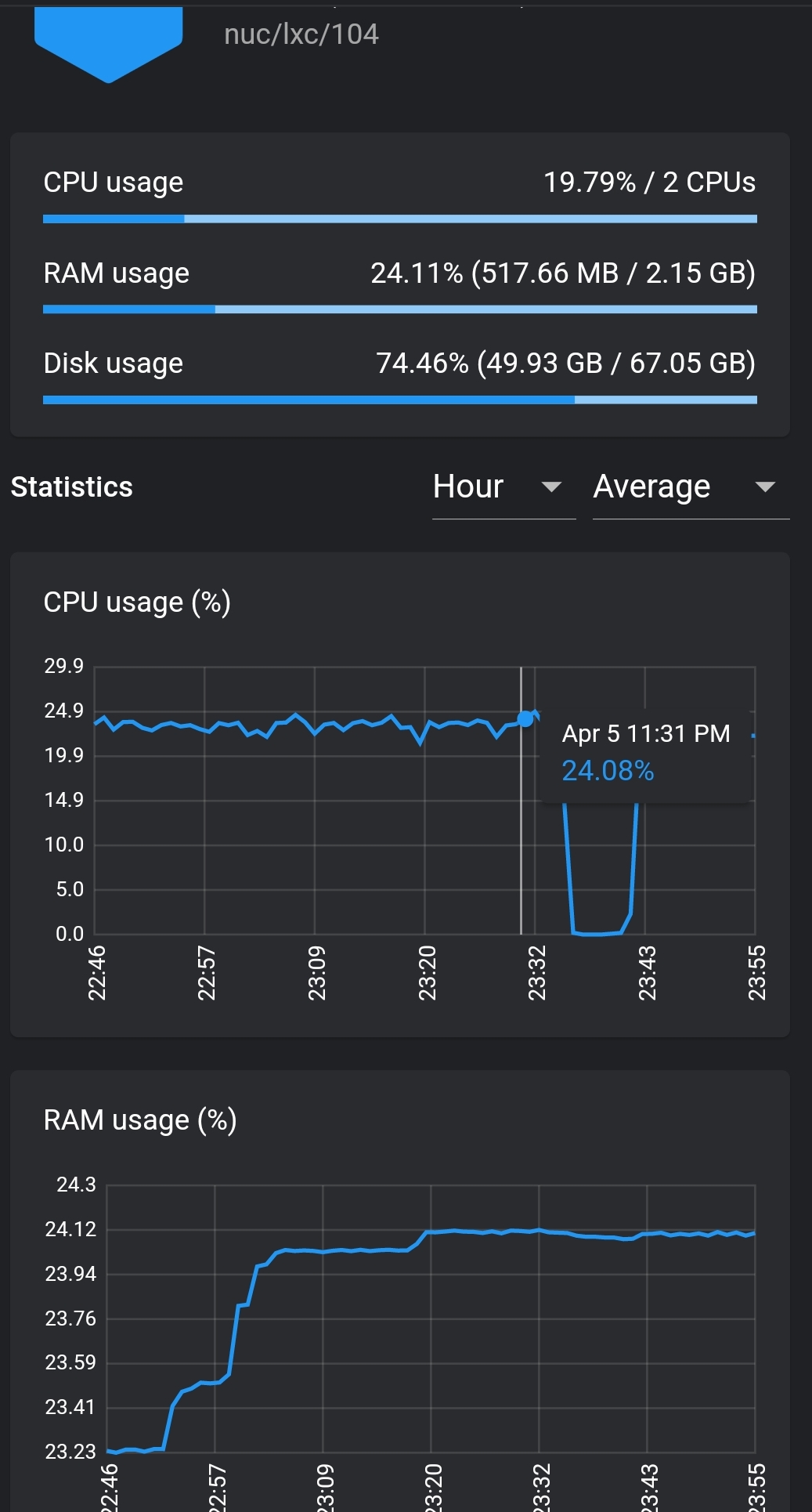Tap the Disk usage panel
The image size is (812, 1512).
click(x=399, y=376)
